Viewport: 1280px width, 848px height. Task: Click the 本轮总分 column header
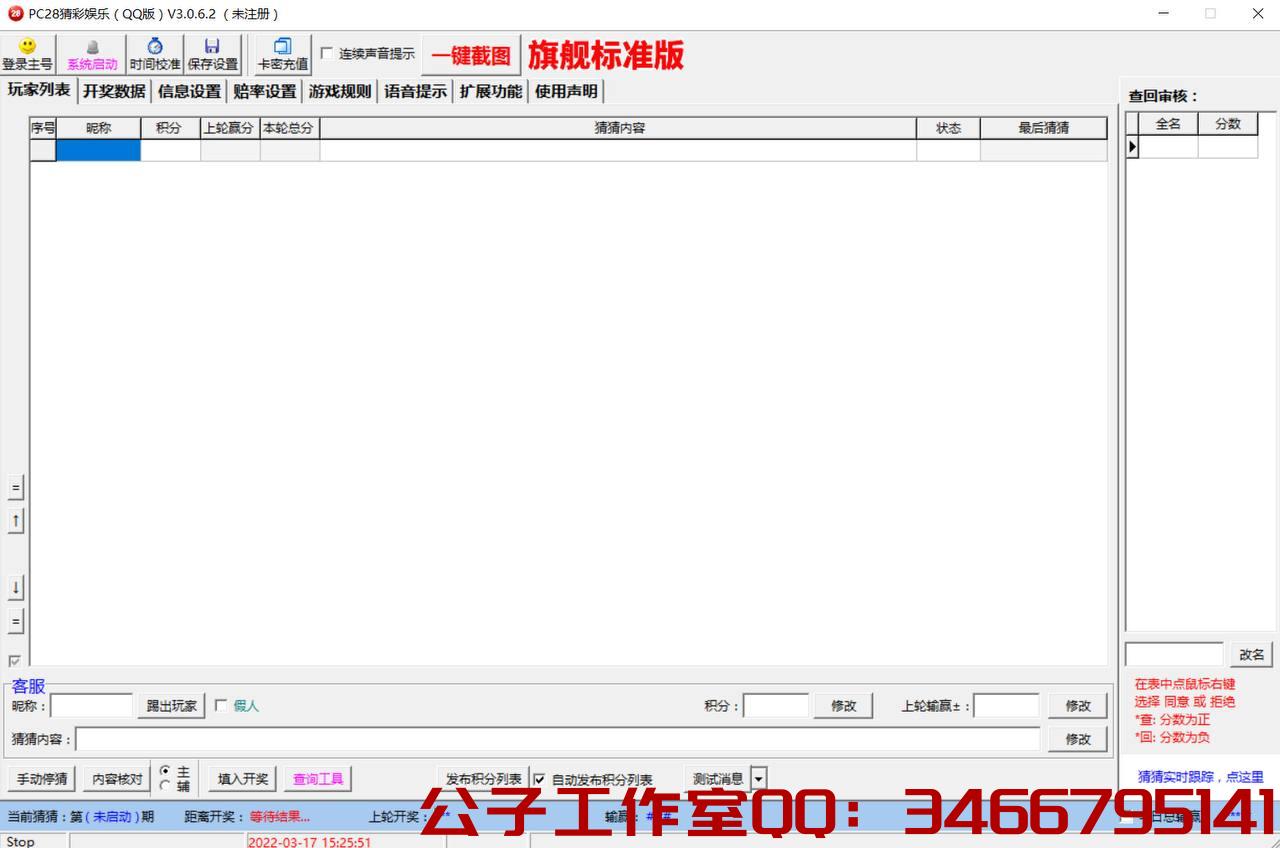click(290, 128)
